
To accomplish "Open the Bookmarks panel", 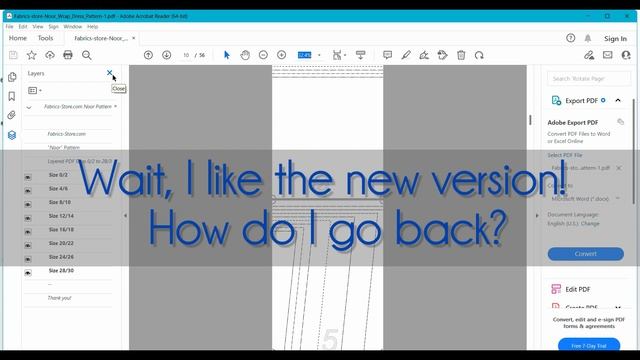I will pyautogui.click(x=12, y=96).
